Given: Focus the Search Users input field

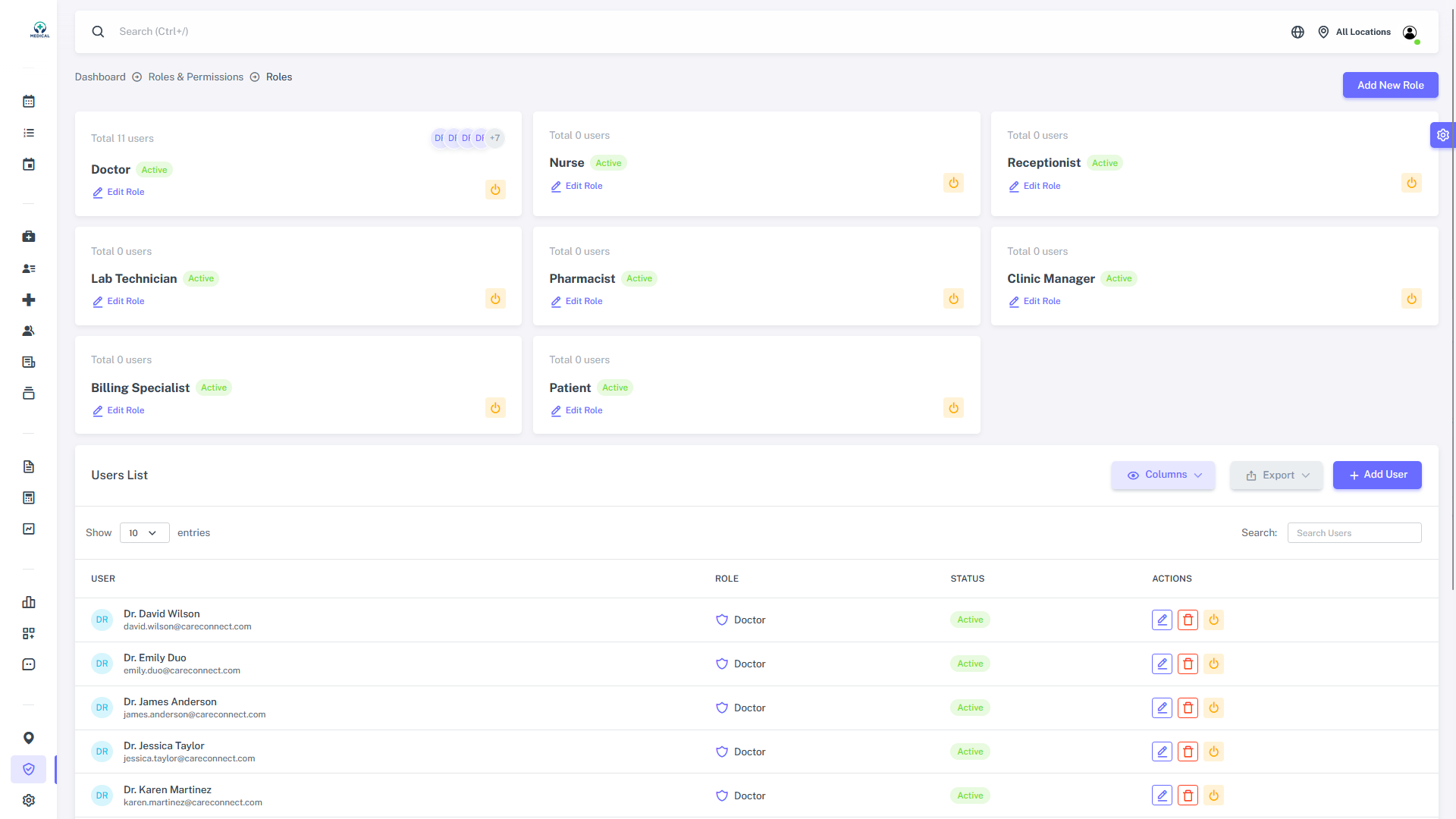Looking at the screenshot, I should point(1354,533).
